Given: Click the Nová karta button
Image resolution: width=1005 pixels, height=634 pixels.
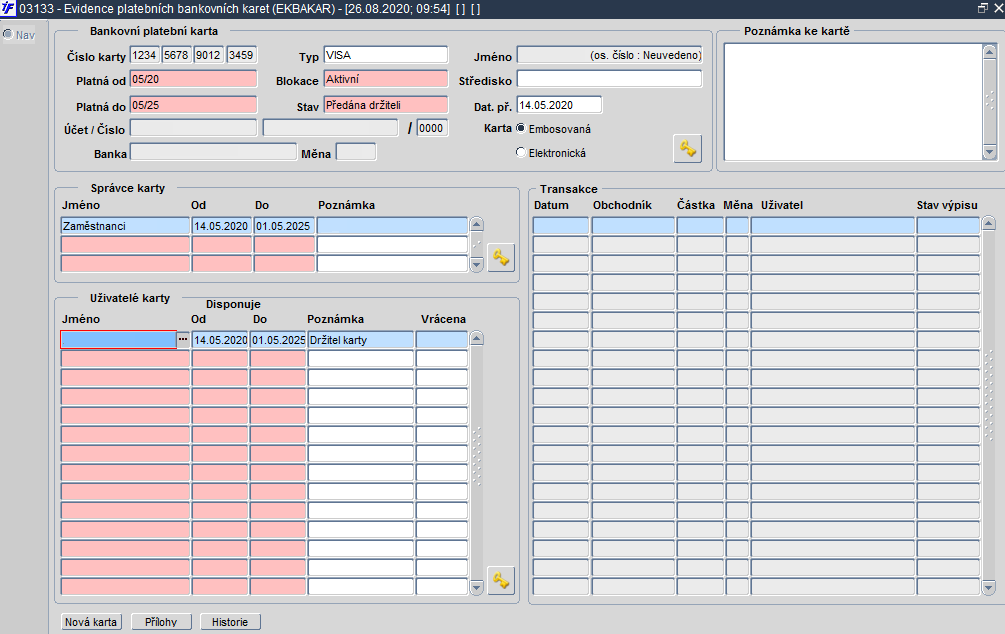Looking at the screenshot, I should [x=91, y=622].
